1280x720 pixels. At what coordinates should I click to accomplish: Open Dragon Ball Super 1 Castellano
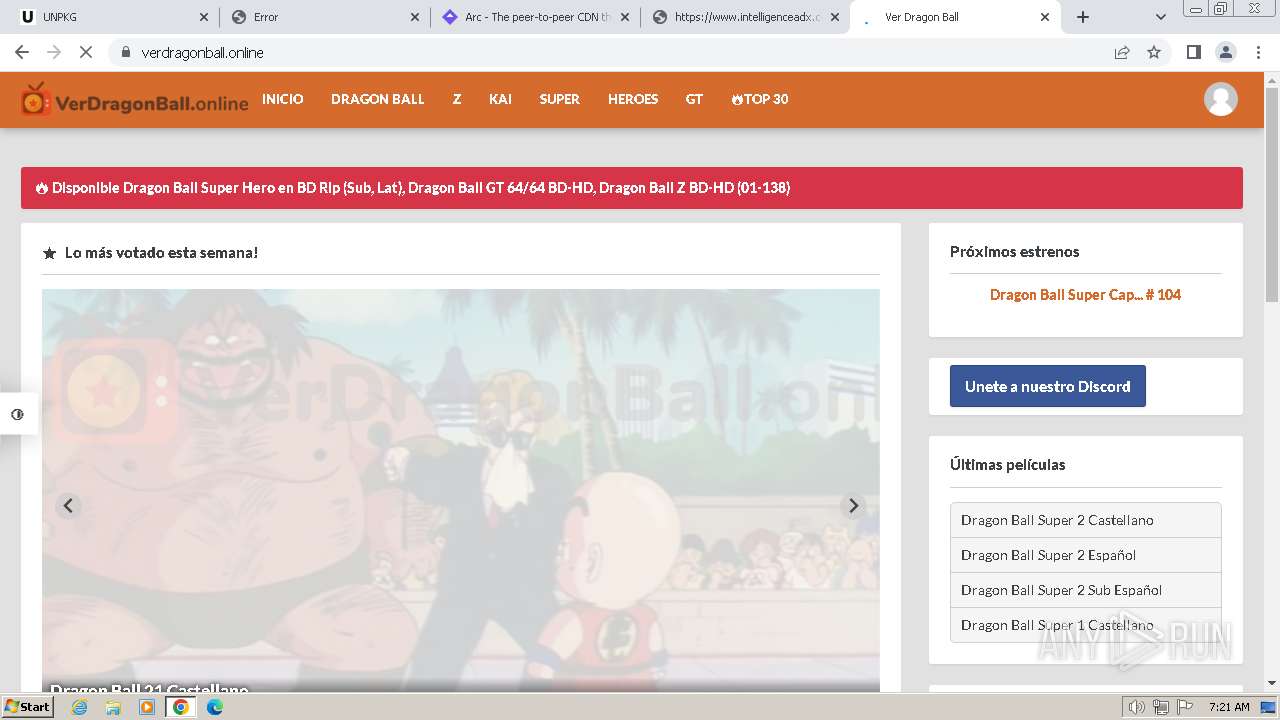(x=1085, y=625)
